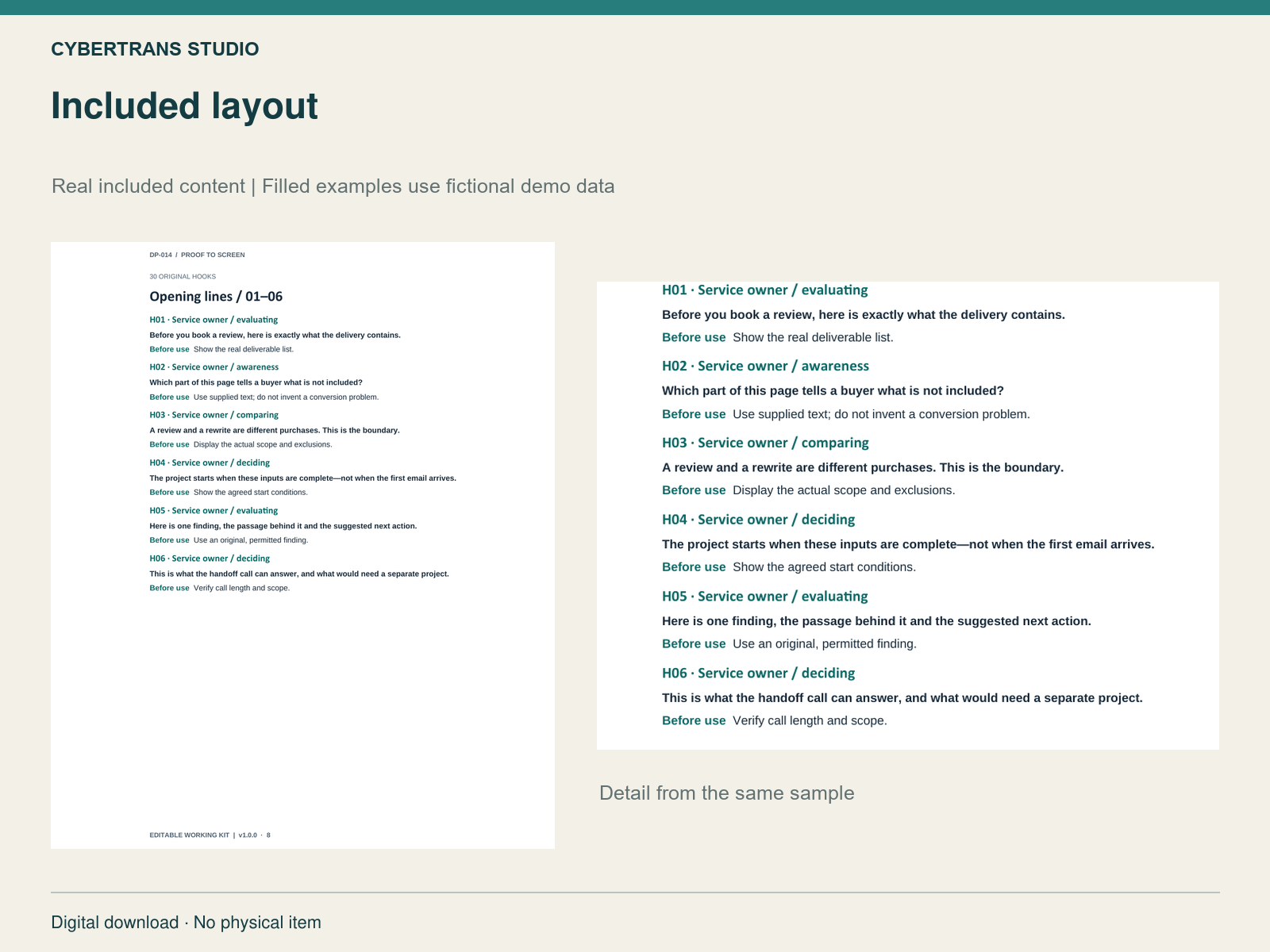
Task: Select 'A review and a rewrite' line in detail
Action: [863, 468]
